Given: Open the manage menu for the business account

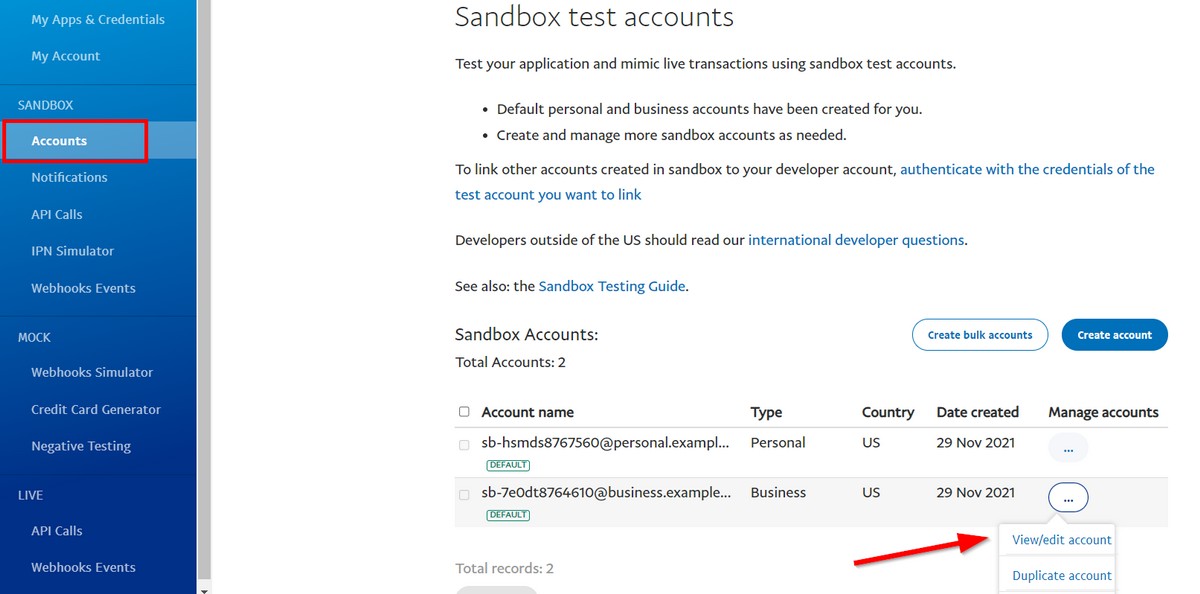Looking at the screenshot, I should pos(1068,497).
